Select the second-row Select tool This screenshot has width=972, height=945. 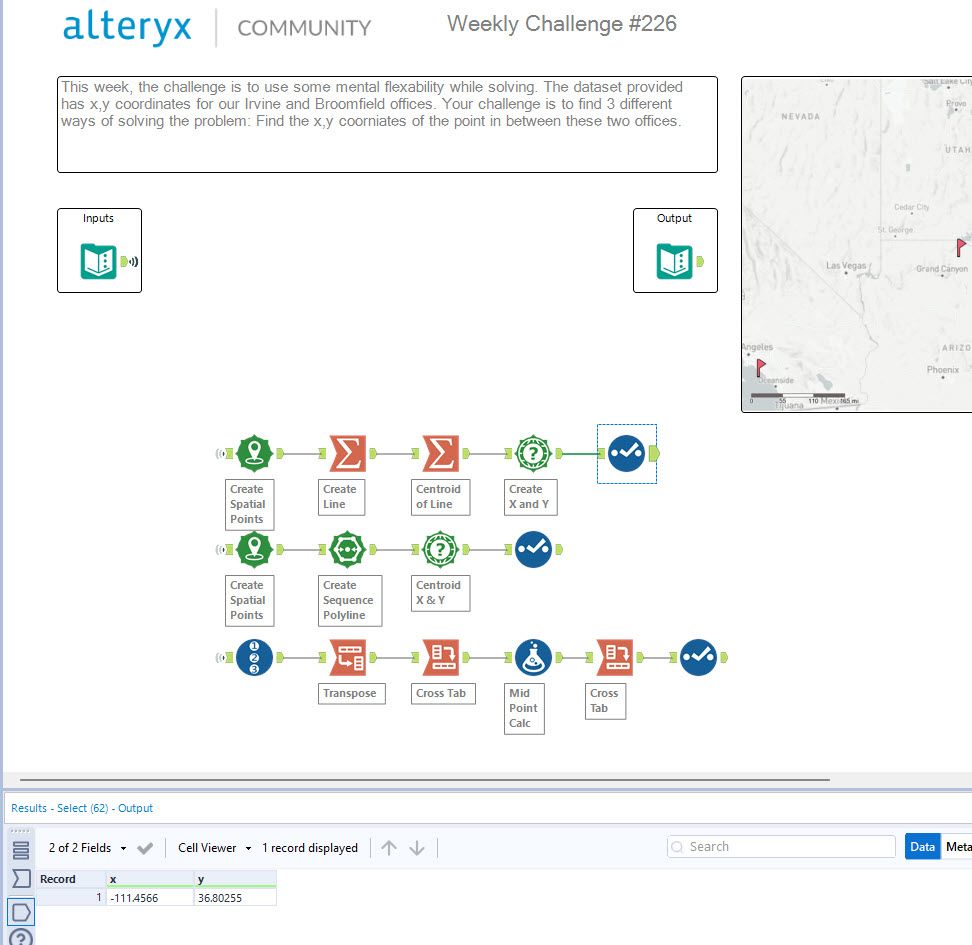tap(533, 549)
